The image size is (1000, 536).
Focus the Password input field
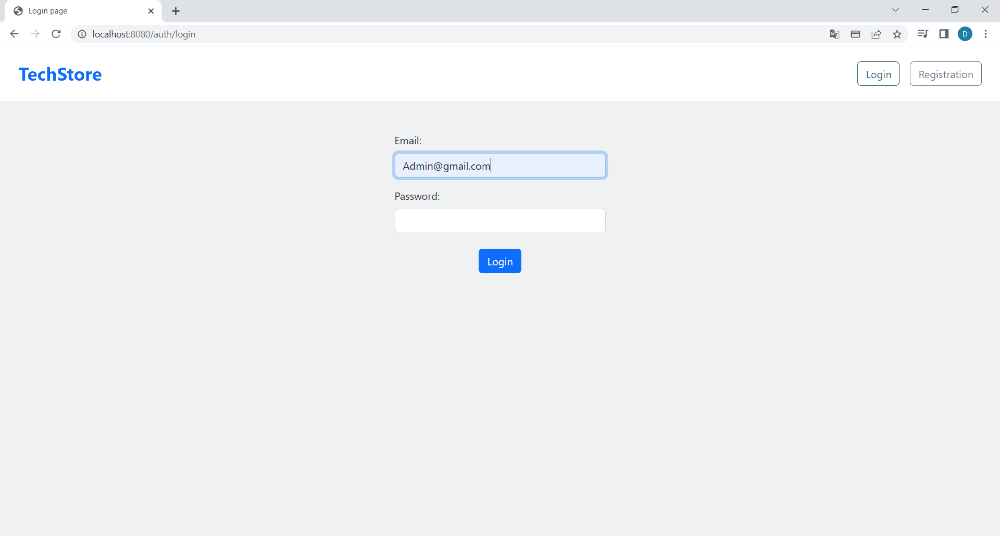click(500, 221)
